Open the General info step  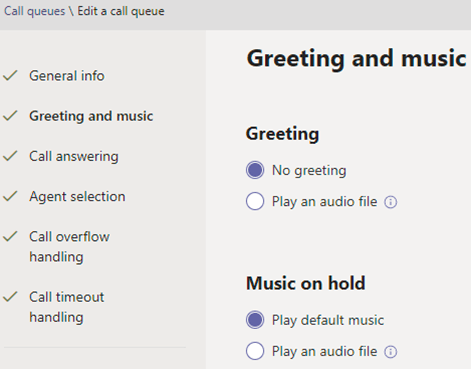(x=67, y=76)
